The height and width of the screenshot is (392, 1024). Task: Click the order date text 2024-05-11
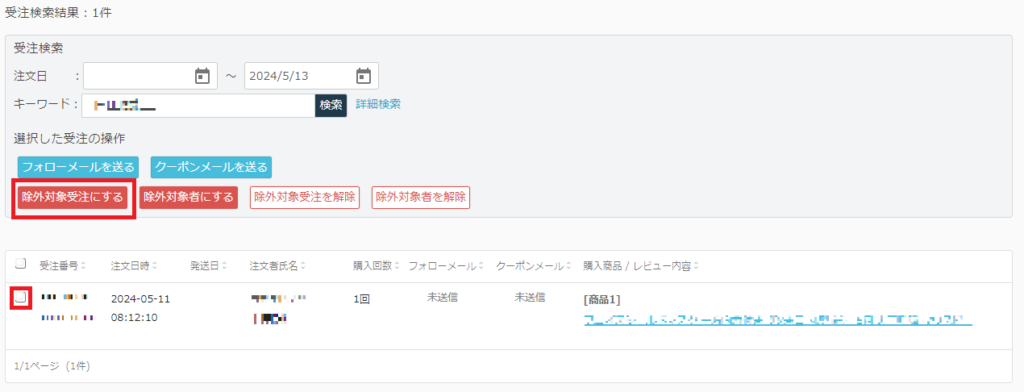[140, 299]
